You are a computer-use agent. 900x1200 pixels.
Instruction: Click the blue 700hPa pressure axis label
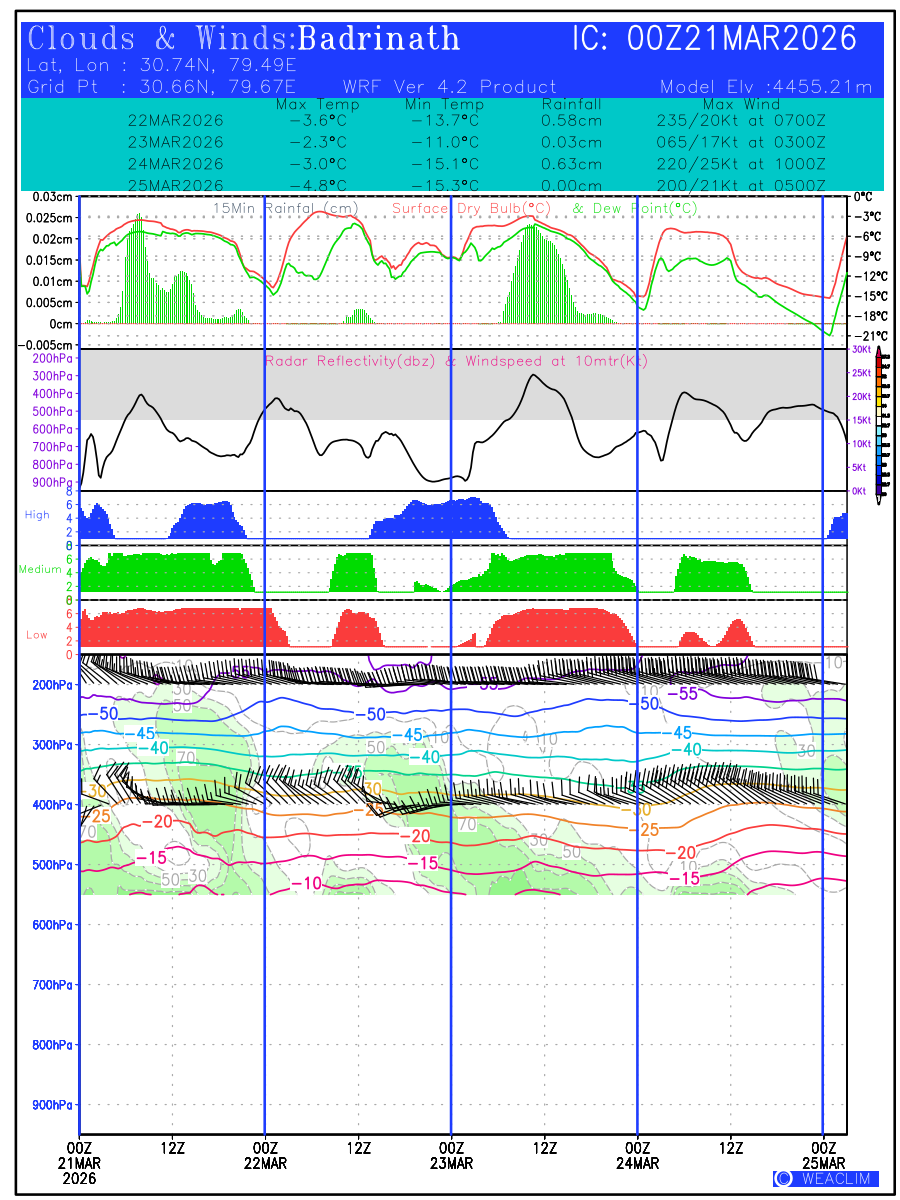click(x=53, y=985)
